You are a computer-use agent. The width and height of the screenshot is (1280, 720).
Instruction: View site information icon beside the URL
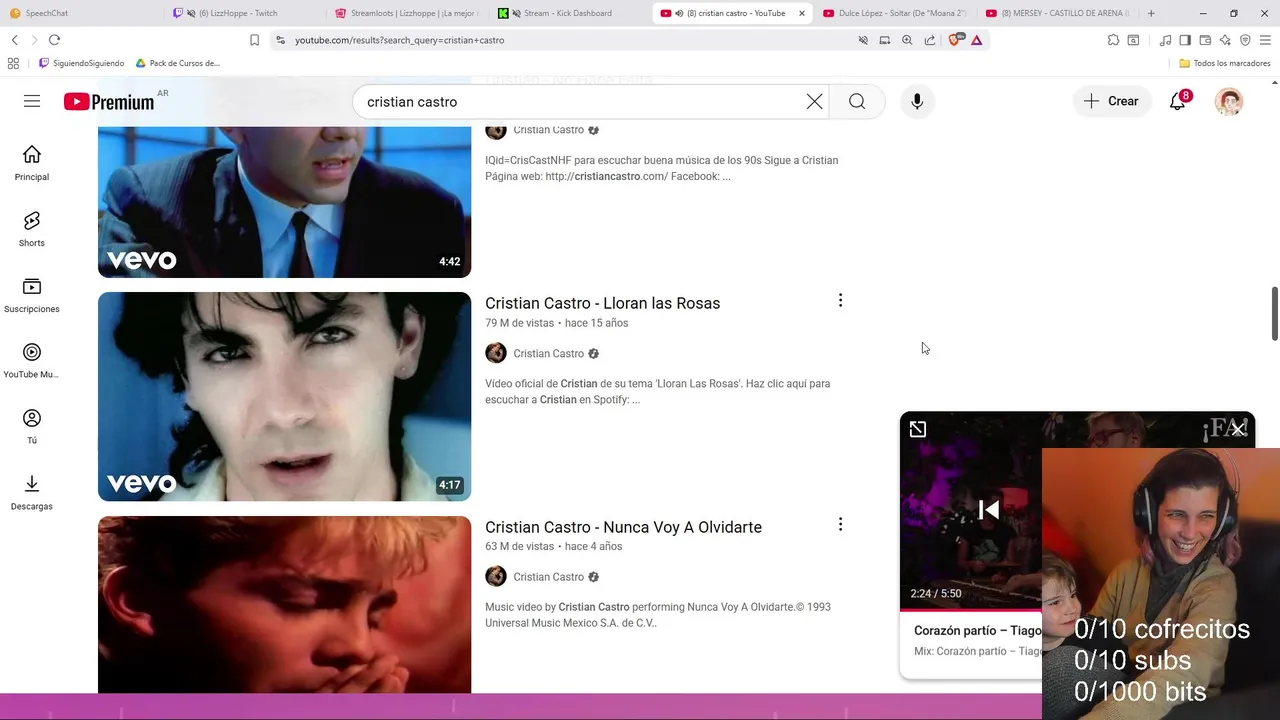point(280,40)
